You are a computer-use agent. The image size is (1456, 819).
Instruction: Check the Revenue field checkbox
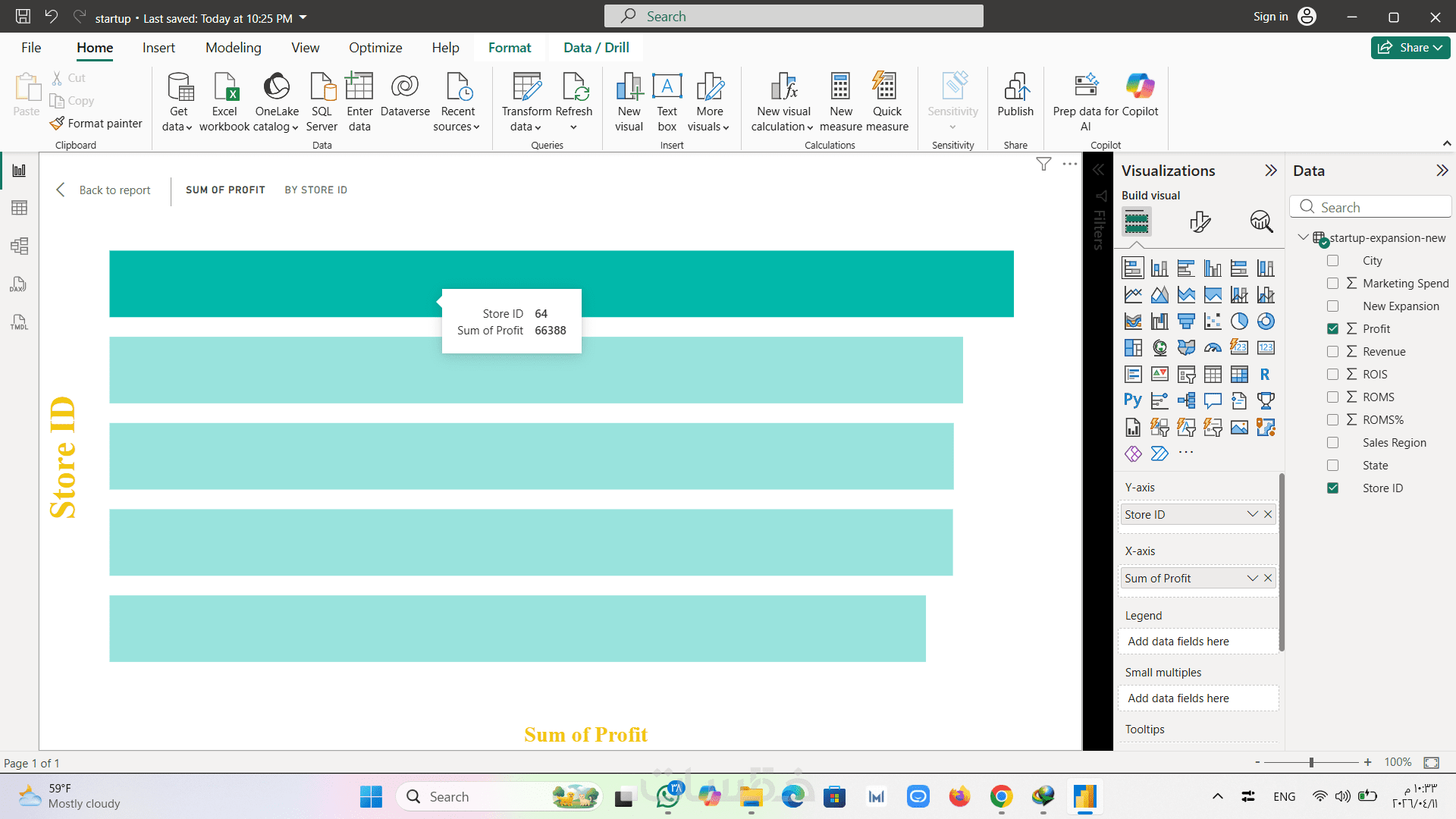(x=1332, y=352)
